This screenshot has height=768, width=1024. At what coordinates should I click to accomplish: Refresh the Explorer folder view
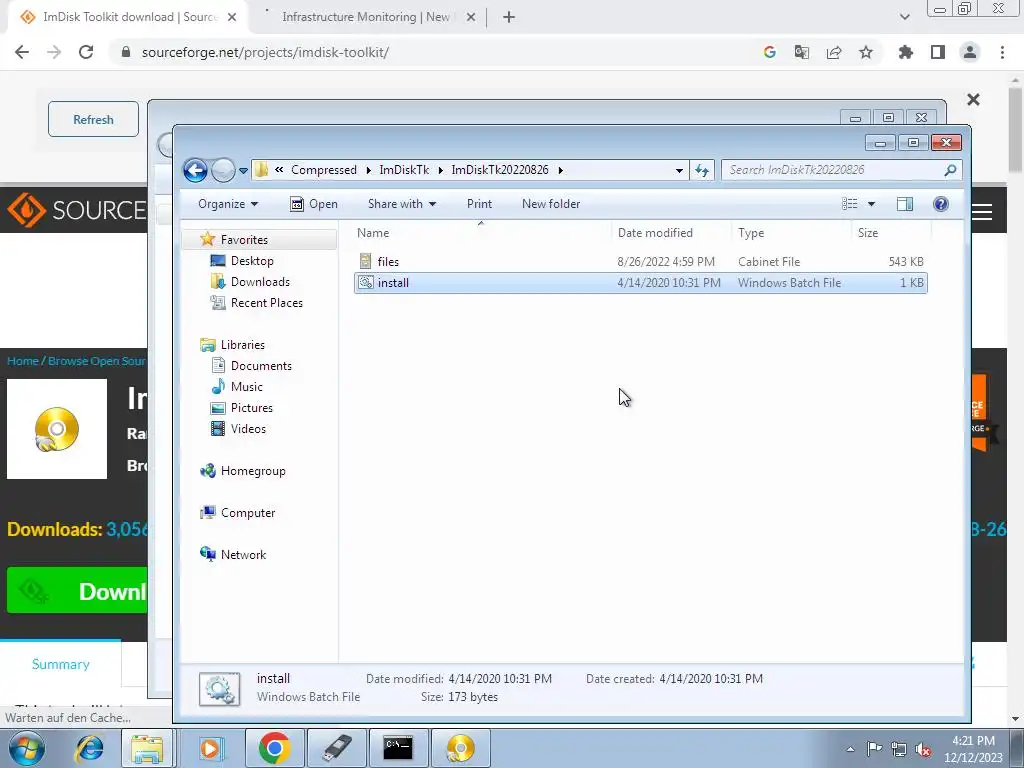coord(702,170)
